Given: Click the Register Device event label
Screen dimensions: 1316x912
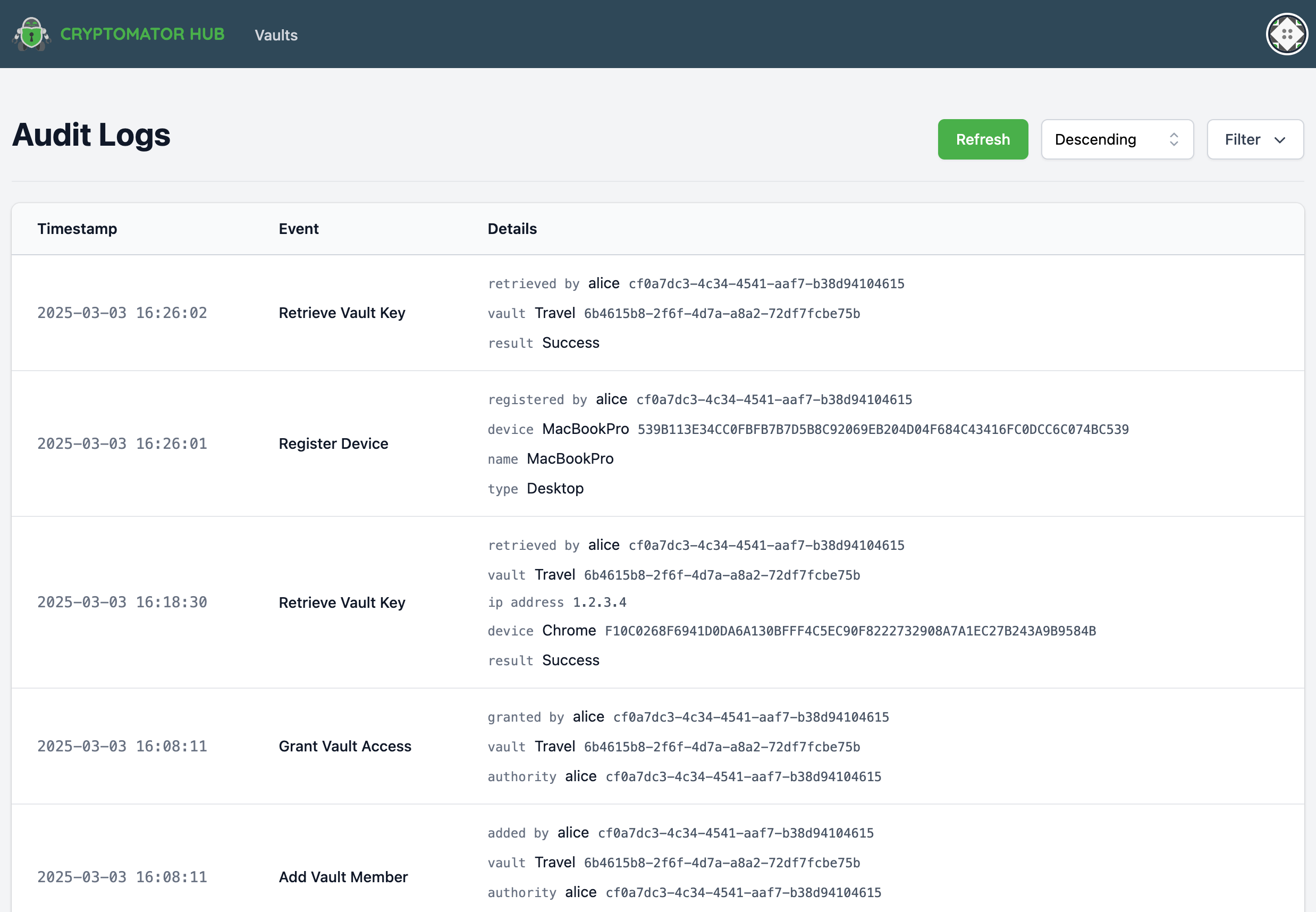Looking at the screenshot, I should coord(333,444).
